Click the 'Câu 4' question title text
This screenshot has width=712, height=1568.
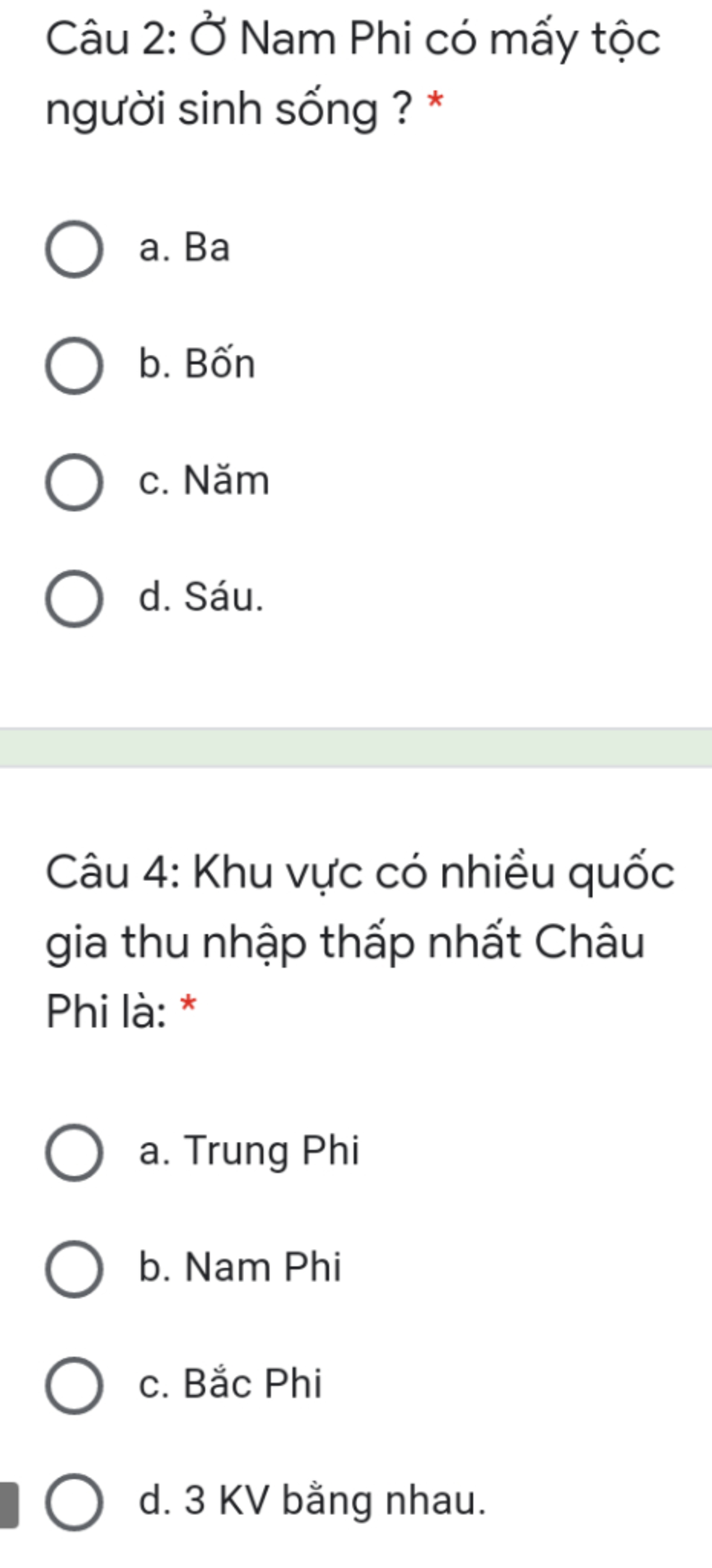coord(360,941)
